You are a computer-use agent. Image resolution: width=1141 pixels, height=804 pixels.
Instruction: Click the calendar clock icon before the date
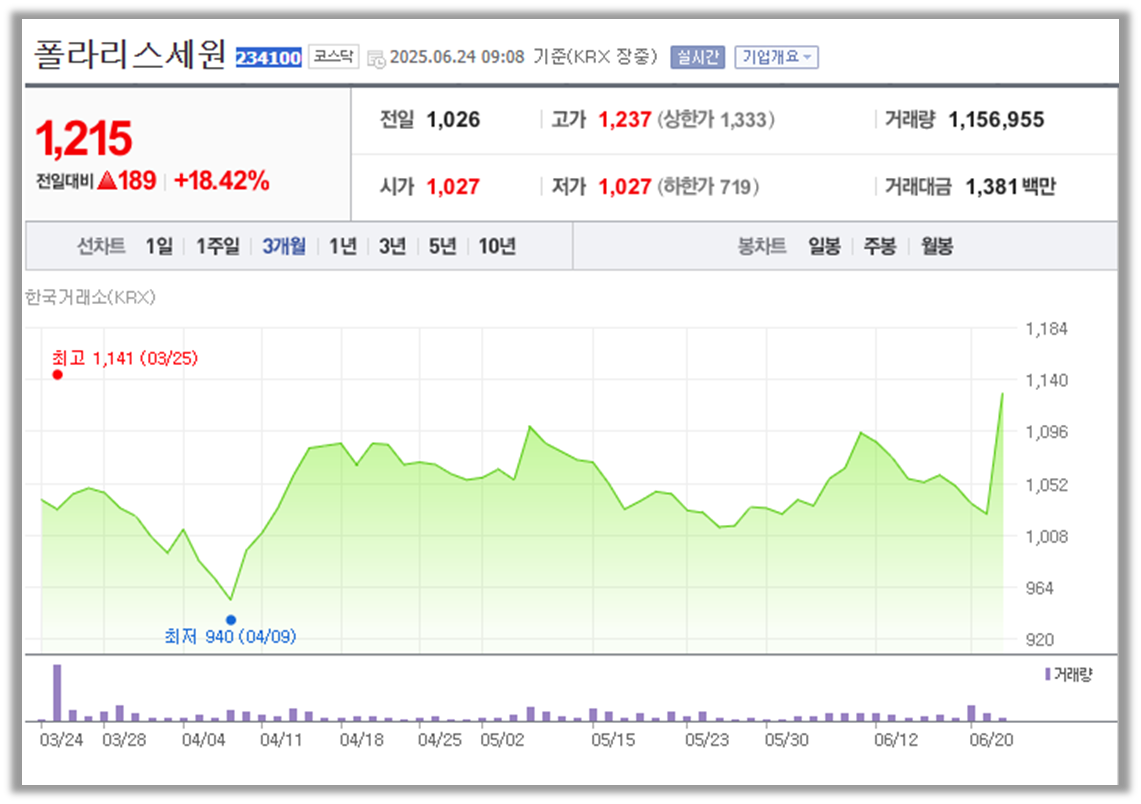tap(376, 59)
